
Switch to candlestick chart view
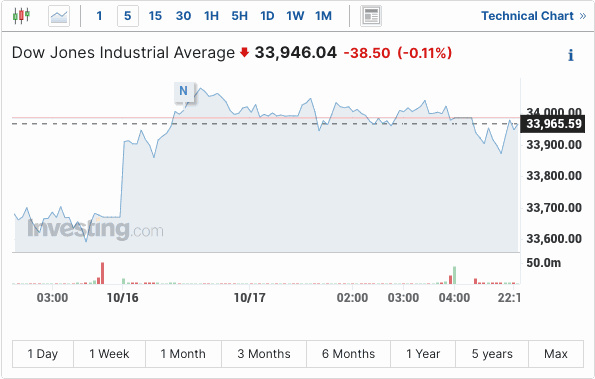pos(21,16)
